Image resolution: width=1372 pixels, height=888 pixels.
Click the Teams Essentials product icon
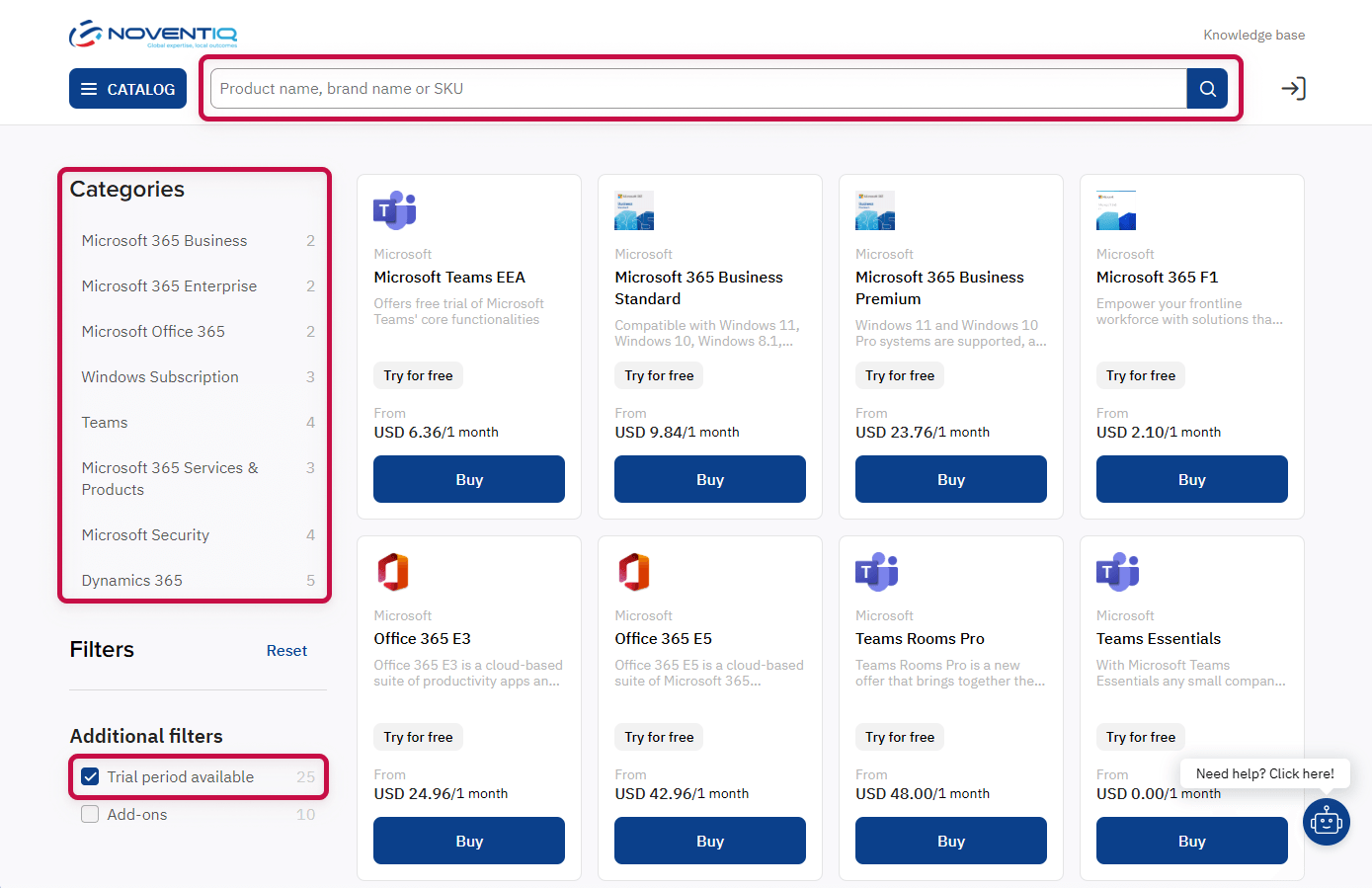coord(1116,571)
